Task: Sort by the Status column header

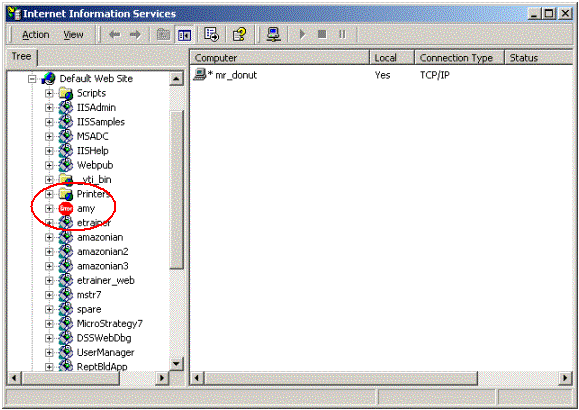Action: pos(539,58)
